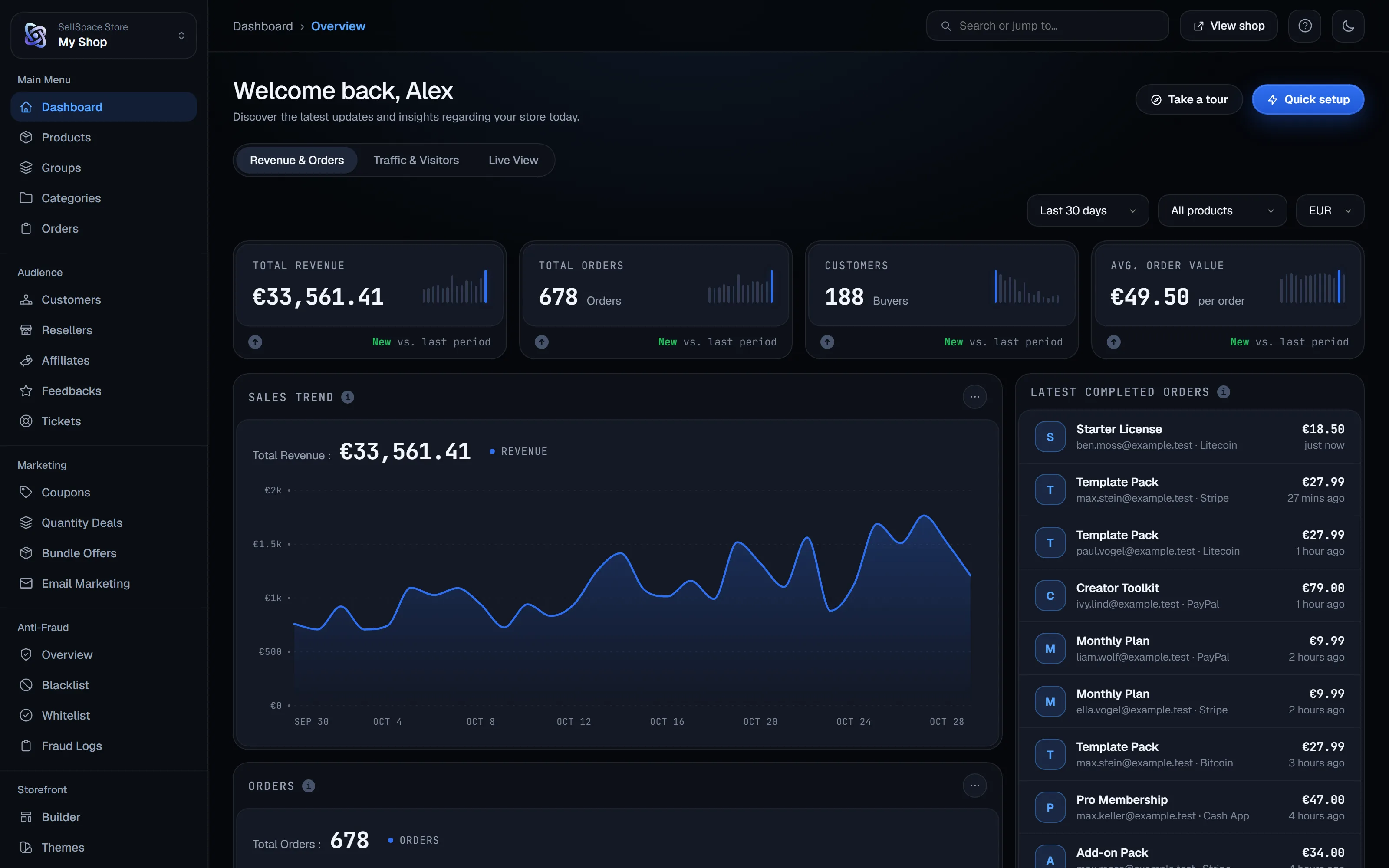1389x868 pixels.
Task: Open Blacklist under Anti-Fraud
Action: pyautogui.click(x=103, y=685)
